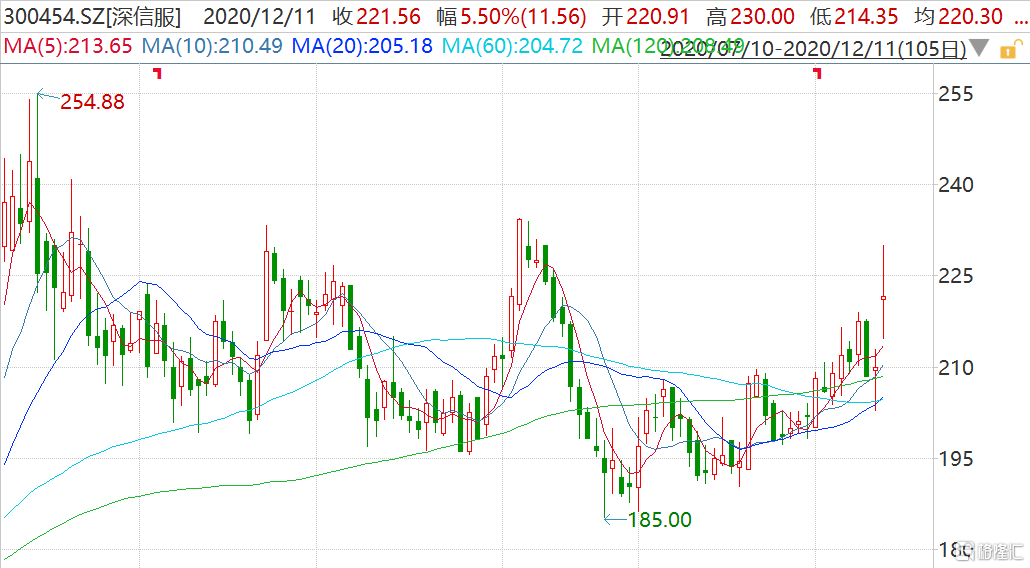Click the 254.88 high price annotation
Image resolution: width=1030 pixels, height=568 pixels.
[92, 102]
